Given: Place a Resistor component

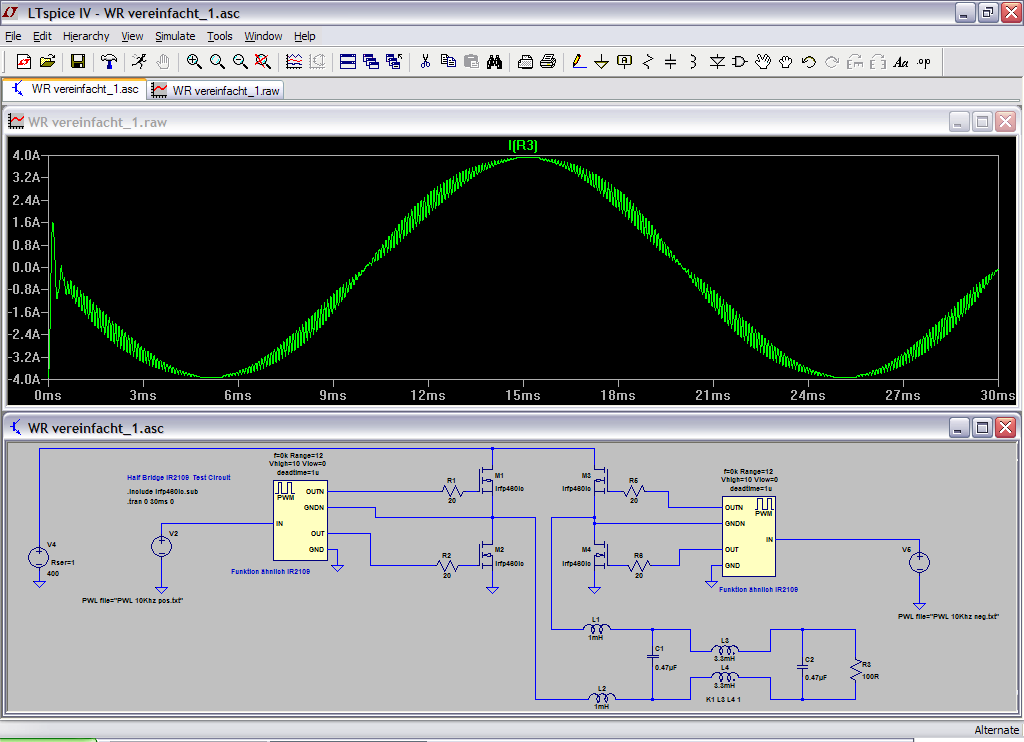Looking at the screenshot, I should pos(648,61).
